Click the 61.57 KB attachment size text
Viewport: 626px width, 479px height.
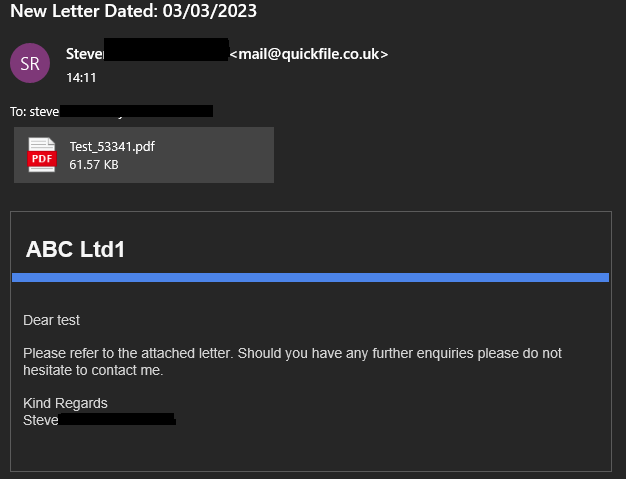(94, 164)
